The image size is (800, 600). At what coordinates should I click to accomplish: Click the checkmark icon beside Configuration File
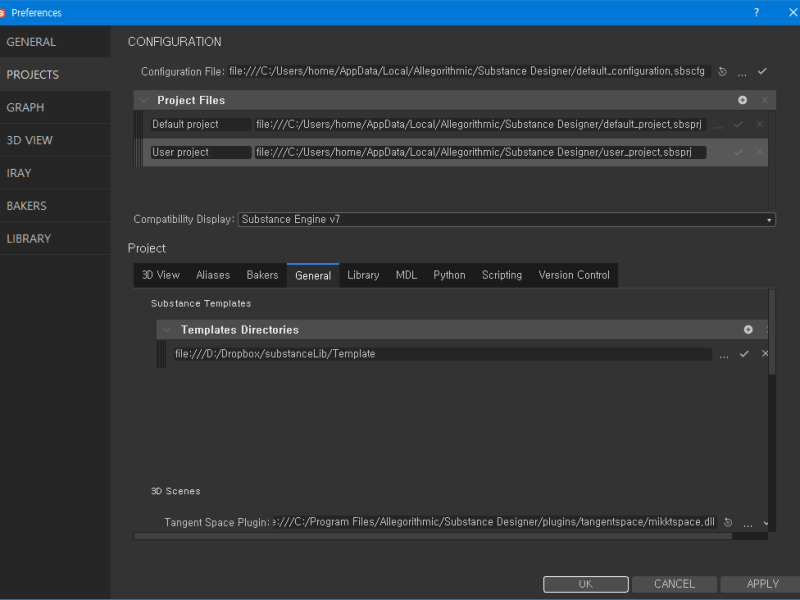click(762, 71)
